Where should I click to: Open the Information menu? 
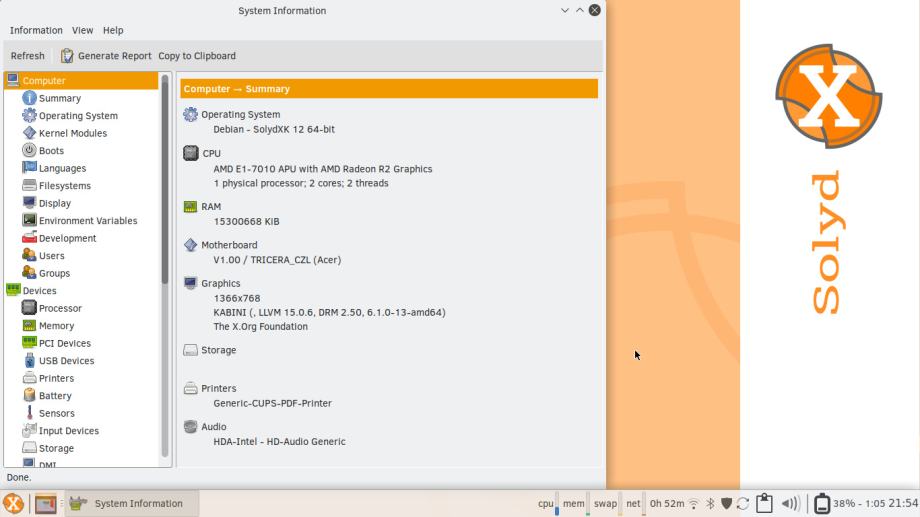tap(36, 30)
